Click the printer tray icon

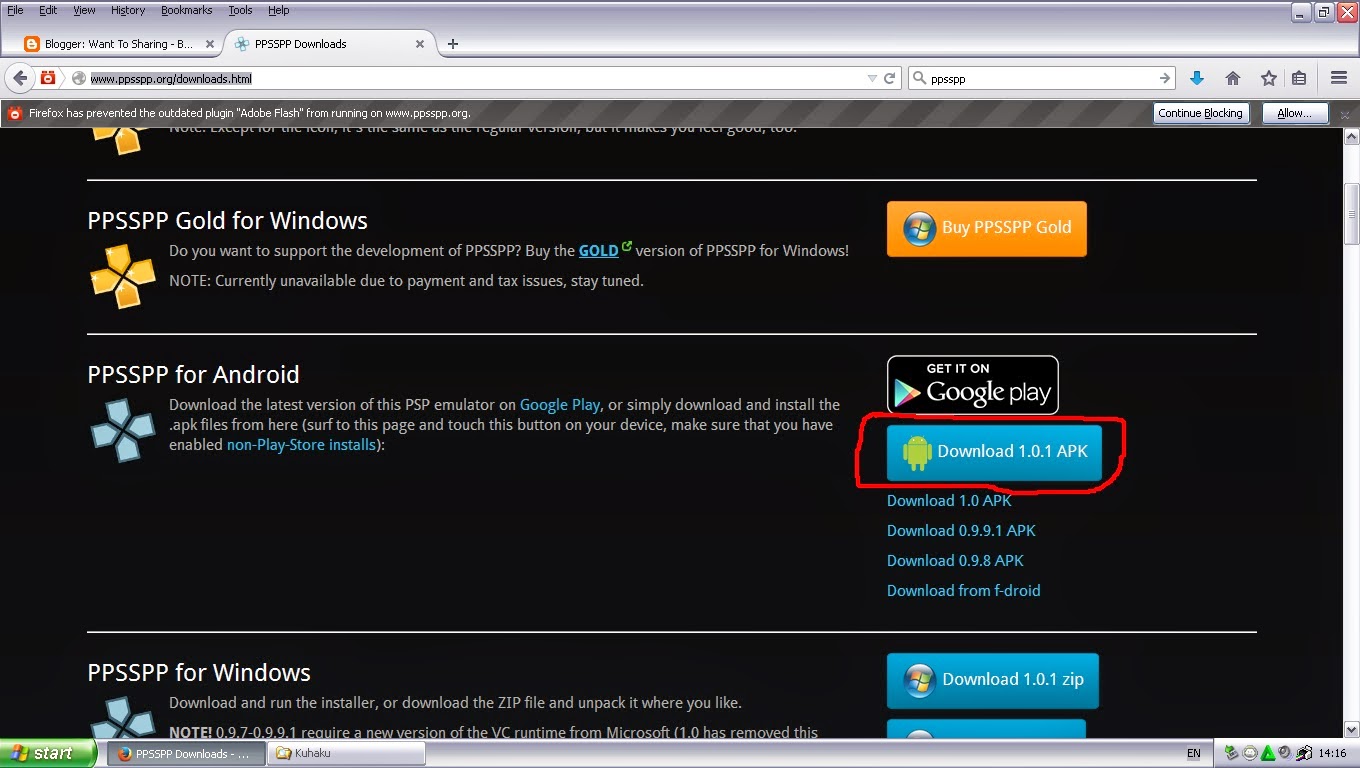1304,753
